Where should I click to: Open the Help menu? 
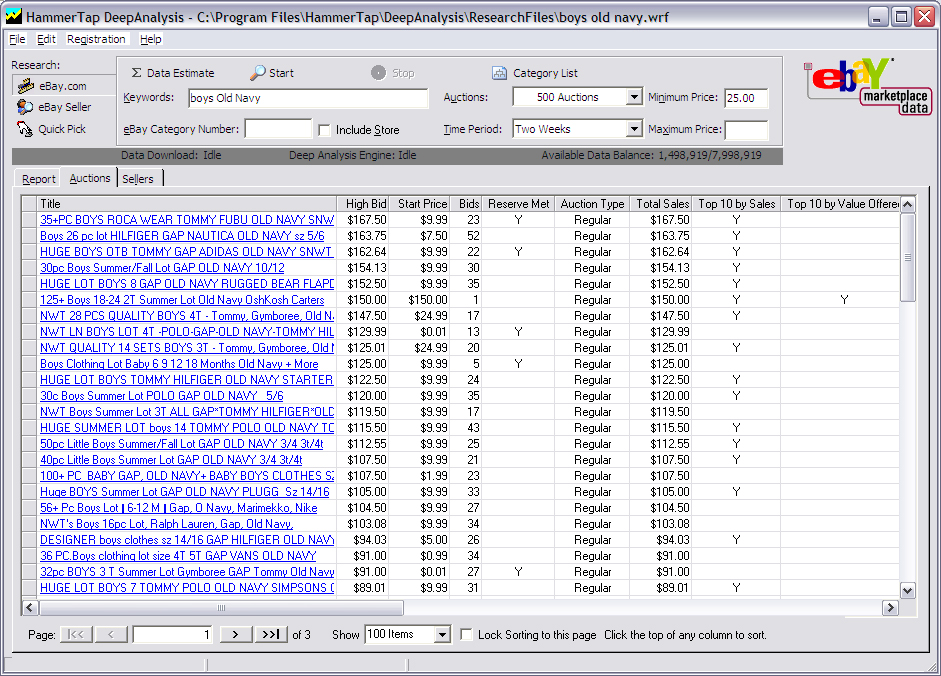pyautogui.click(x=151, y=39)
